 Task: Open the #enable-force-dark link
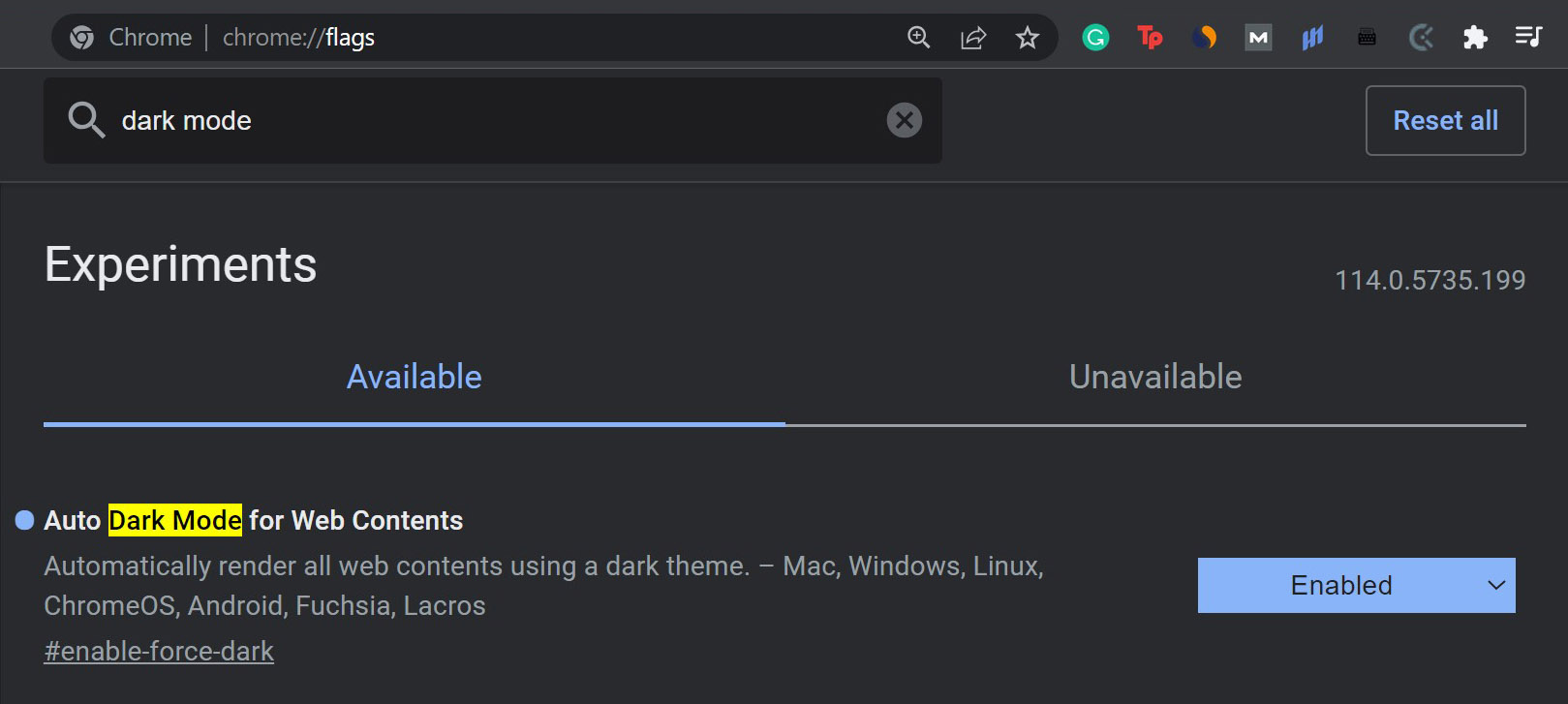click(159, 651)
